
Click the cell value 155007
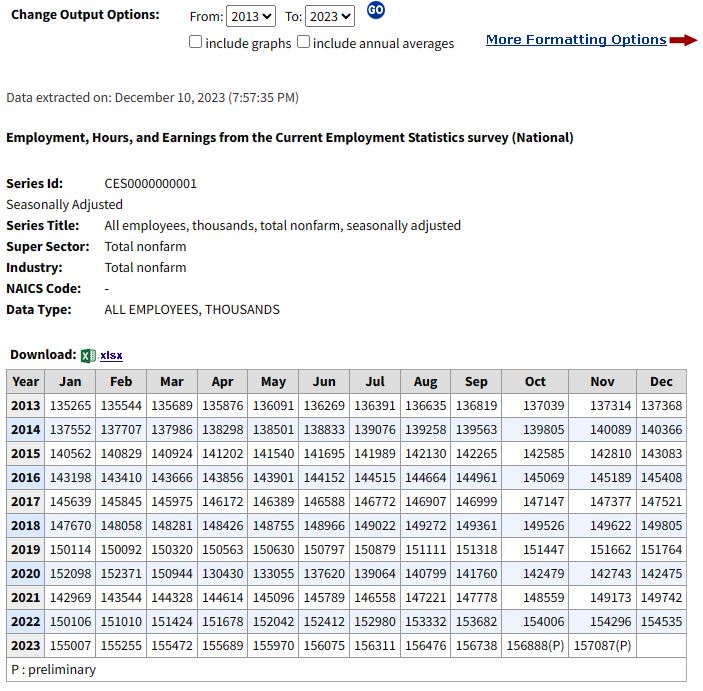click(x=70, y=645)
